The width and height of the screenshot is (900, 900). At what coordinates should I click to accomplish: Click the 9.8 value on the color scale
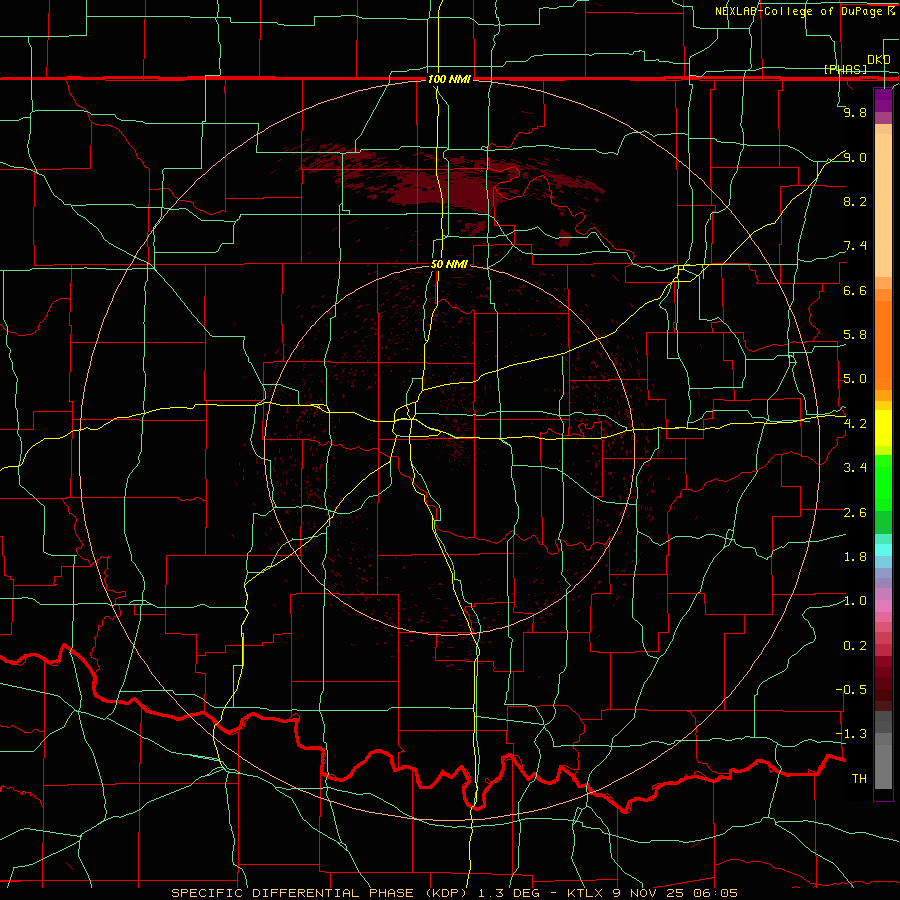tap(855, 112)
